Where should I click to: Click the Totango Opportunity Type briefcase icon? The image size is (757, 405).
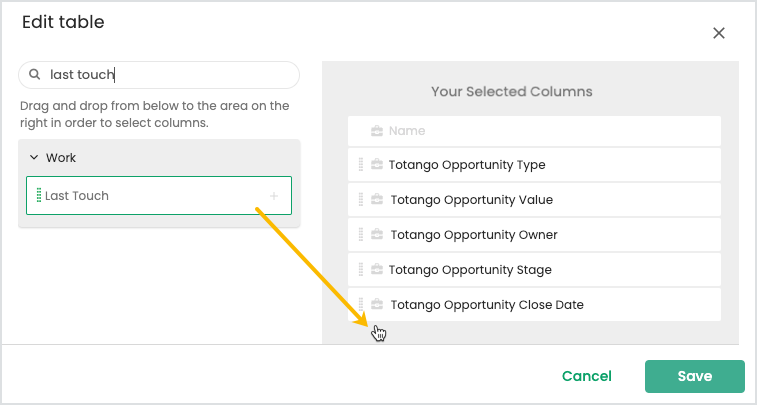tap(377, 165)
